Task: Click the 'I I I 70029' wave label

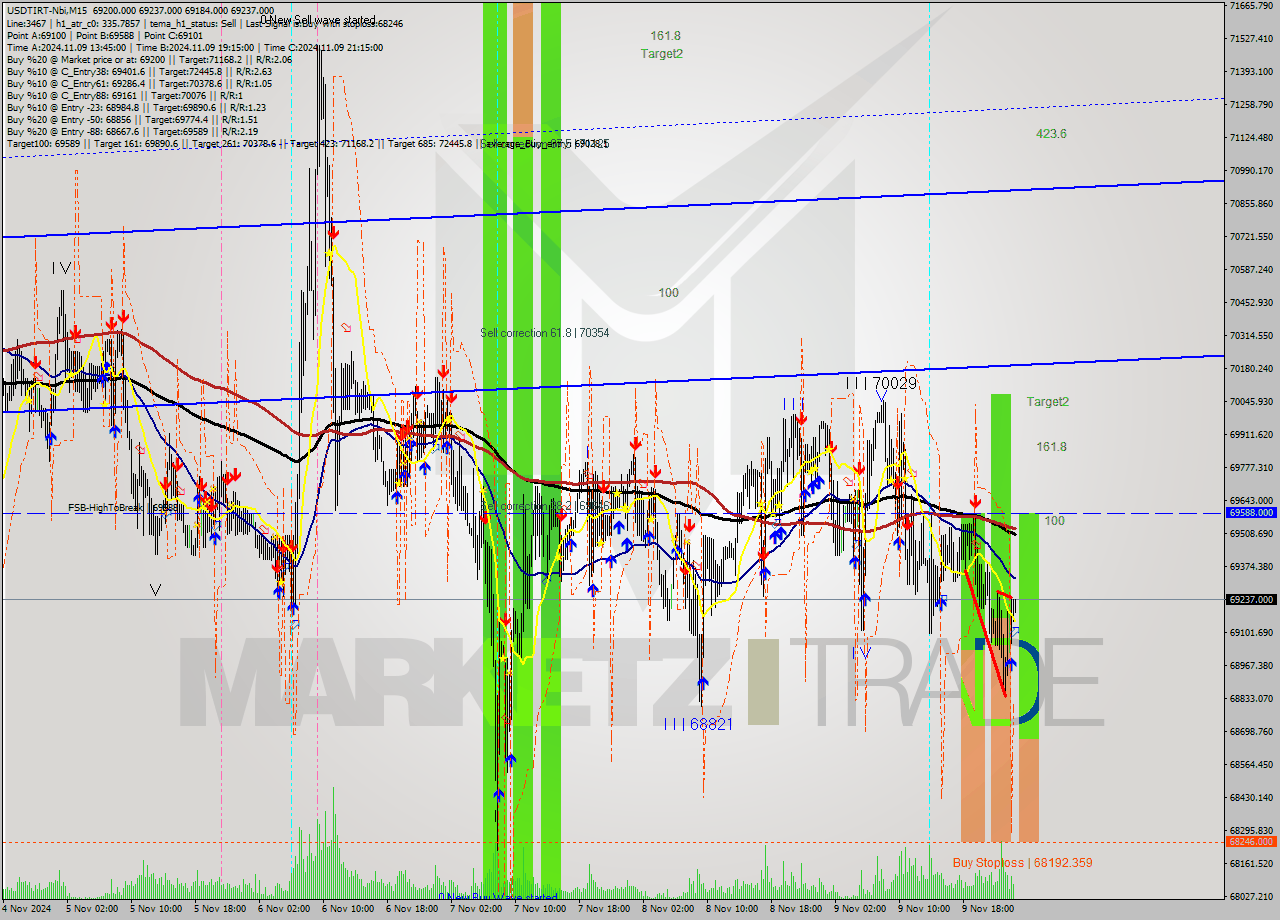Action: click(x=881, y=383)
